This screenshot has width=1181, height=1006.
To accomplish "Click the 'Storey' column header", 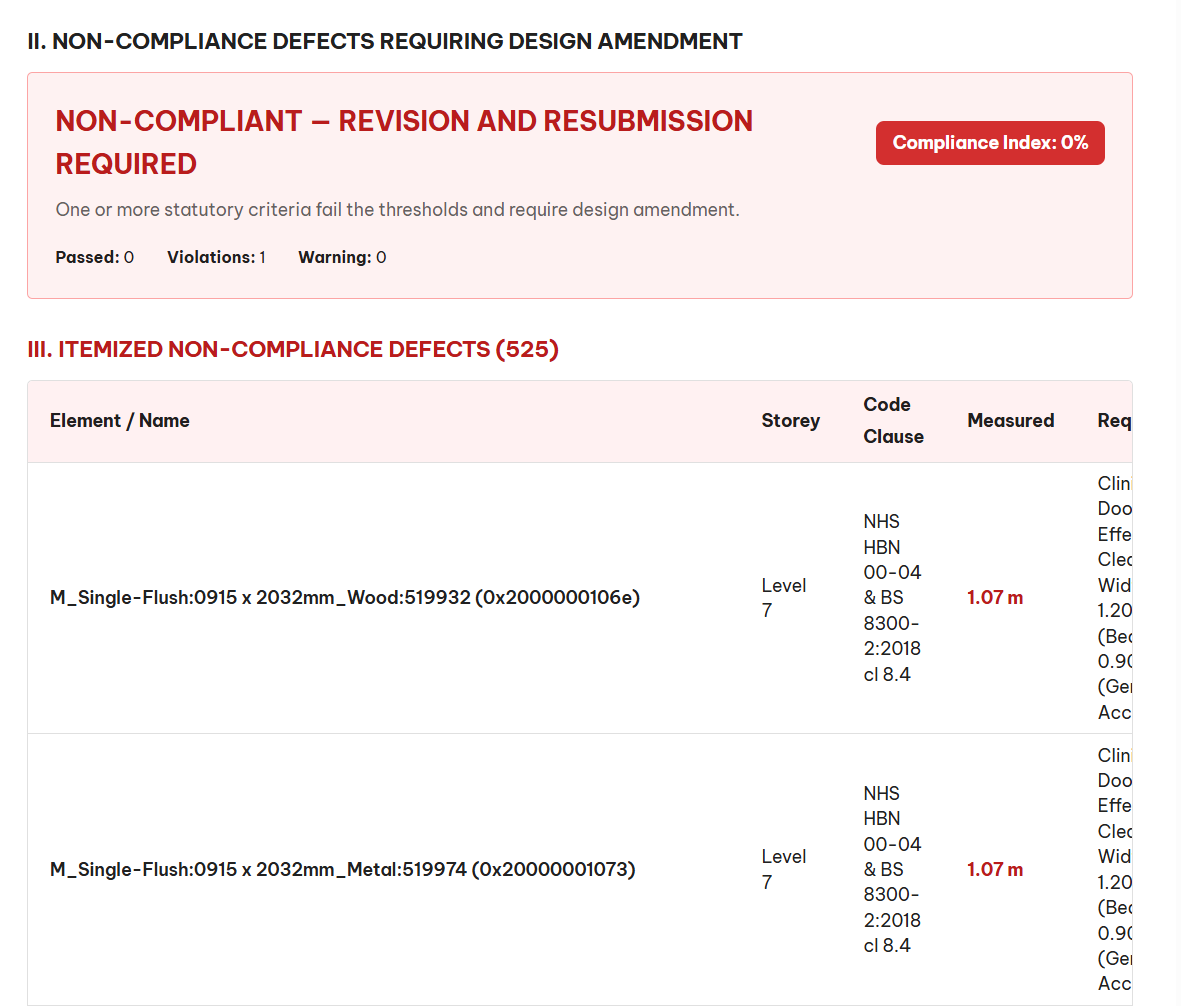I will 791,421.
